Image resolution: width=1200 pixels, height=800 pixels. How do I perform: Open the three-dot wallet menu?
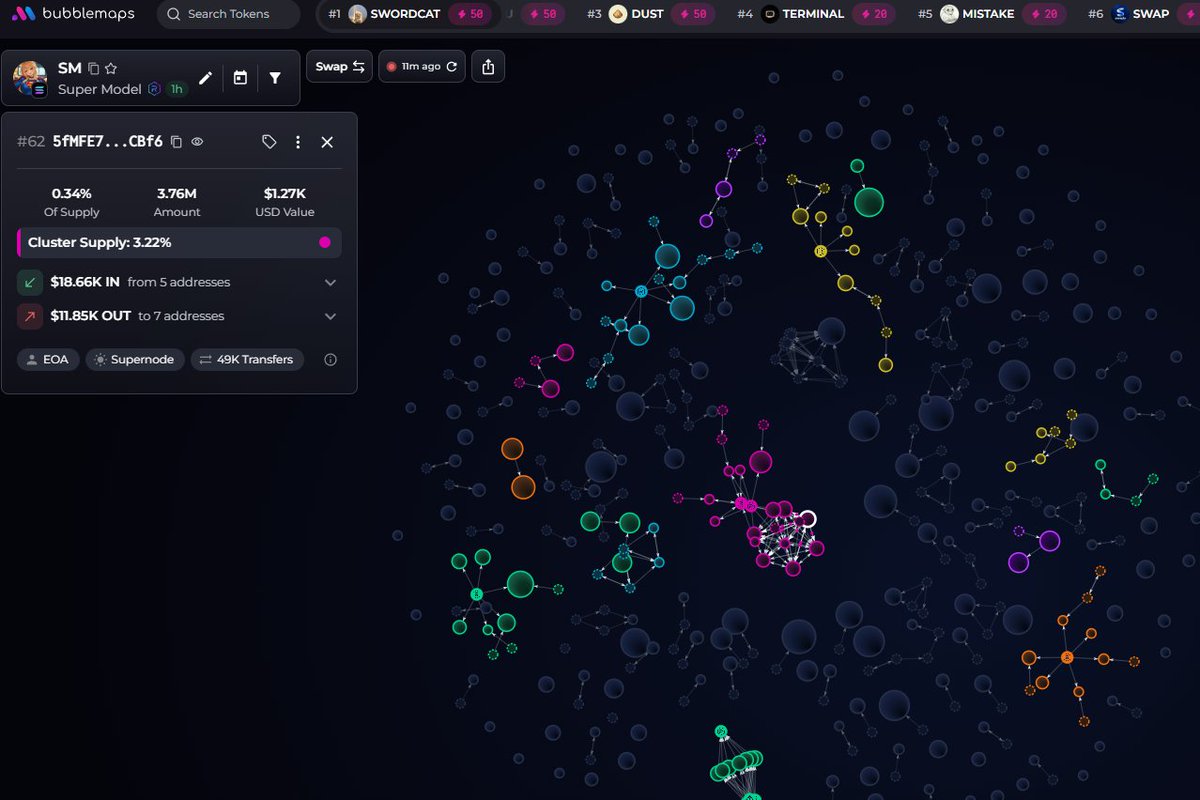(298, 142)
